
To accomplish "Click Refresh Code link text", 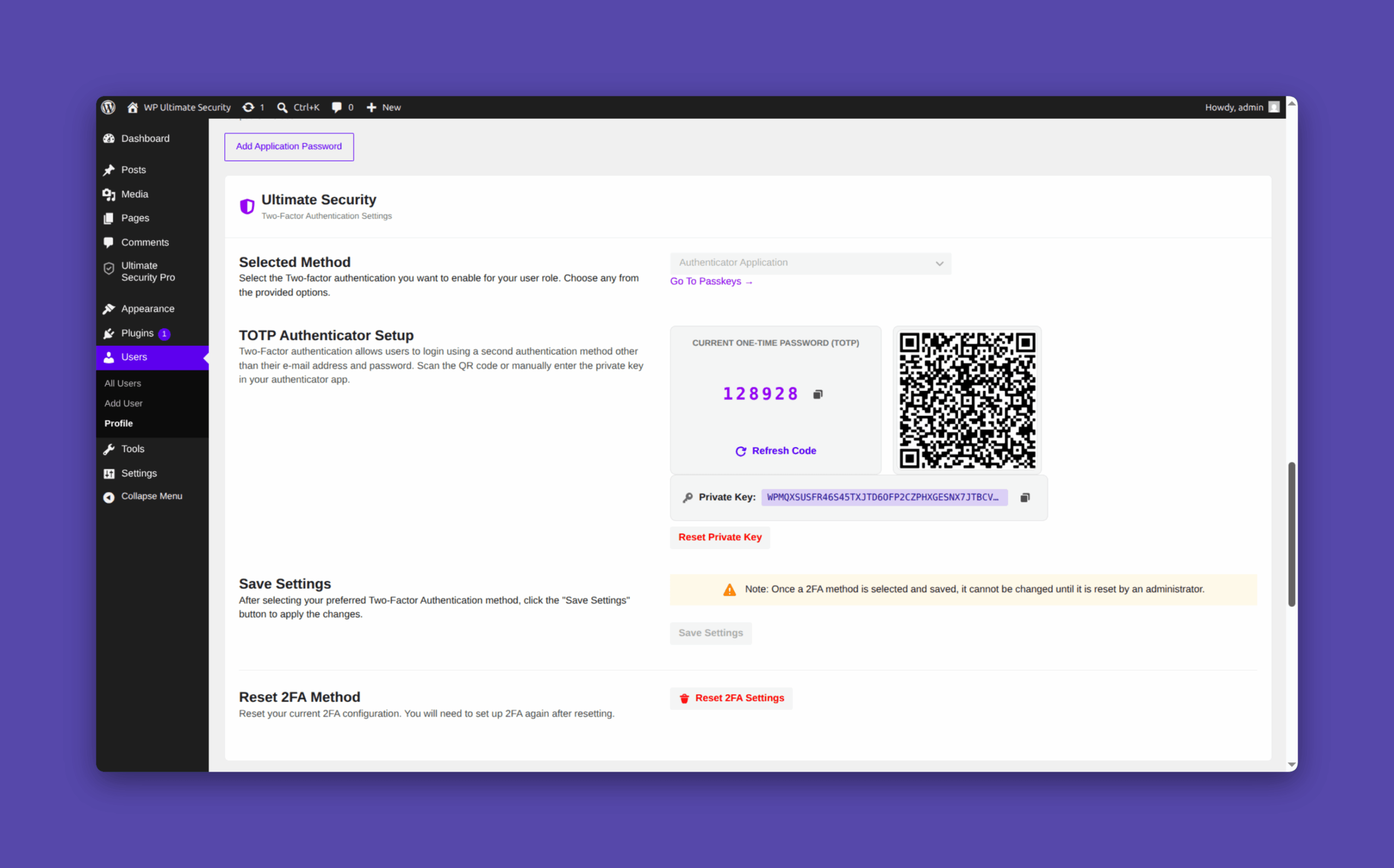I will tap(784, 451).
